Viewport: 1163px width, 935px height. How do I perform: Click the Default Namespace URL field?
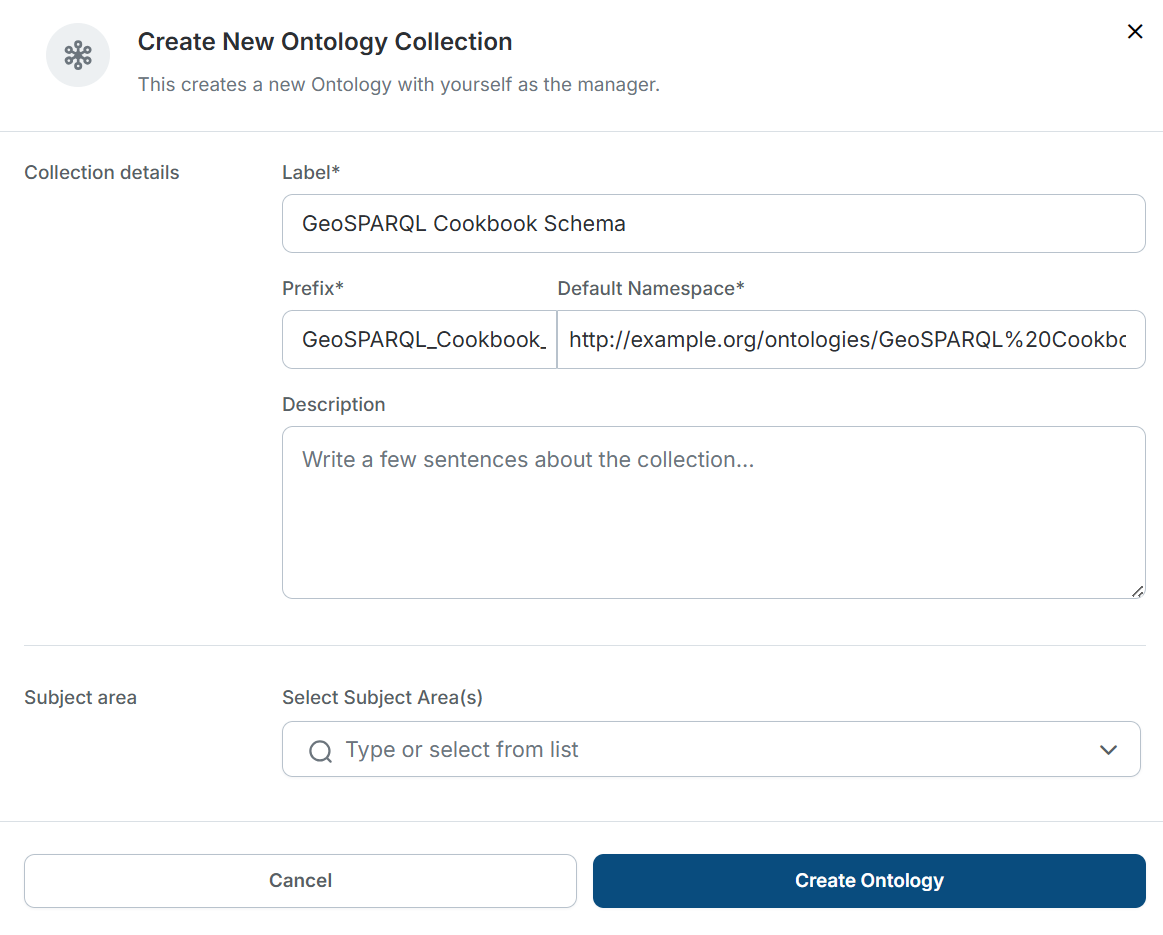click(851, 339)
